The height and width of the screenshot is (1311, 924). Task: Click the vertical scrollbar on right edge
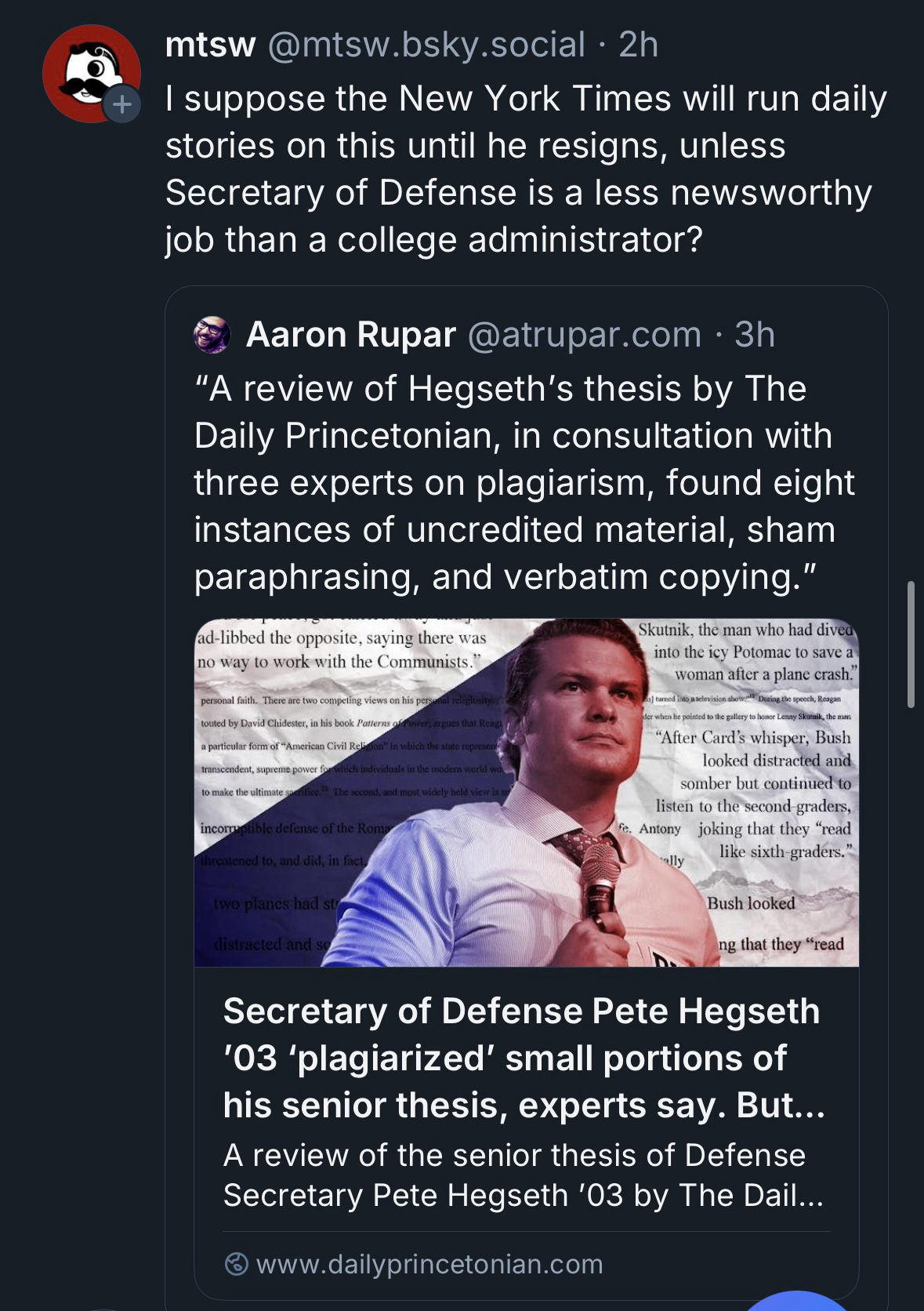tap(911, 643)
